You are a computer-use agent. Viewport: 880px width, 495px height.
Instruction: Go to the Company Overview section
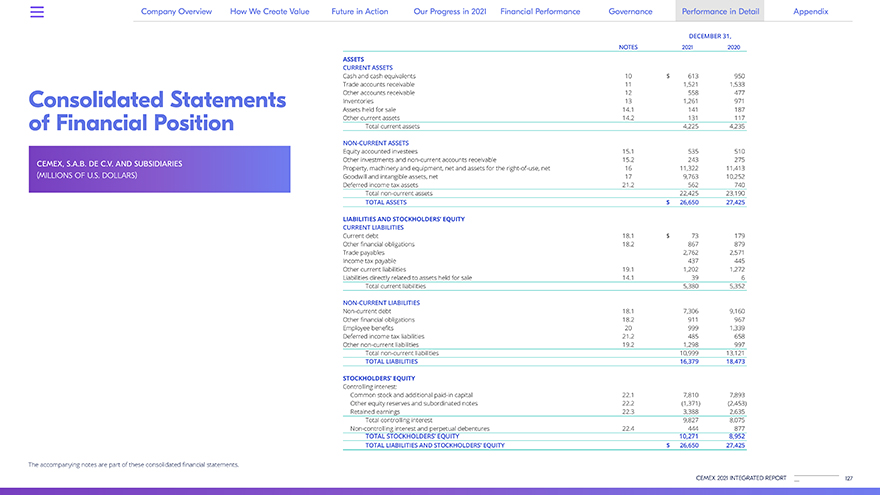(176, 11)
